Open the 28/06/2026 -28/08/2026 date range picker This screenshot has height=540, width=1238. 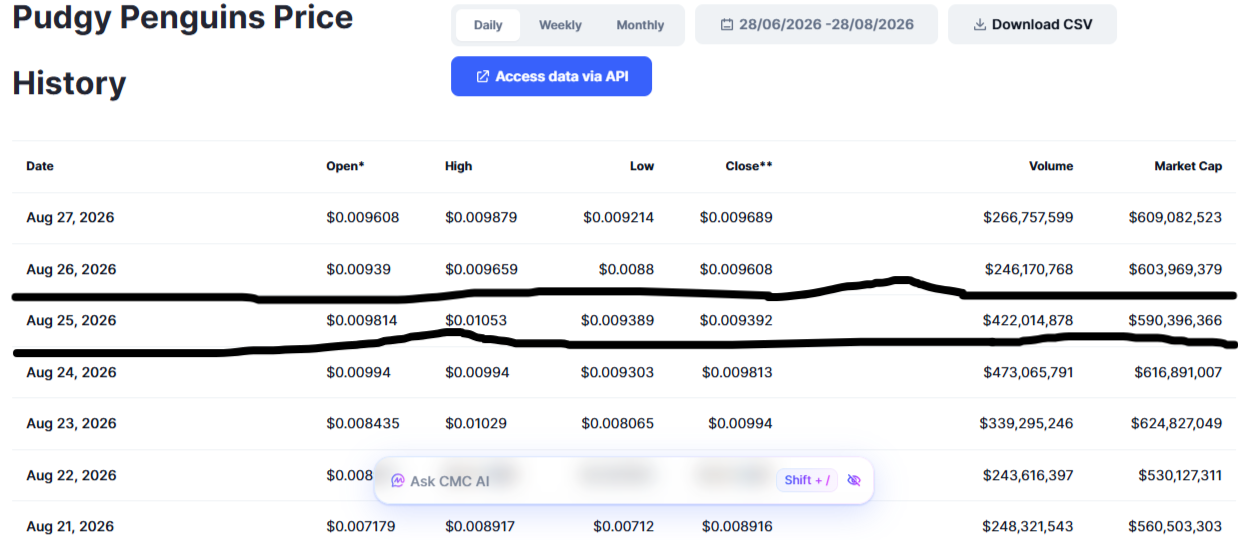point(817,25)
